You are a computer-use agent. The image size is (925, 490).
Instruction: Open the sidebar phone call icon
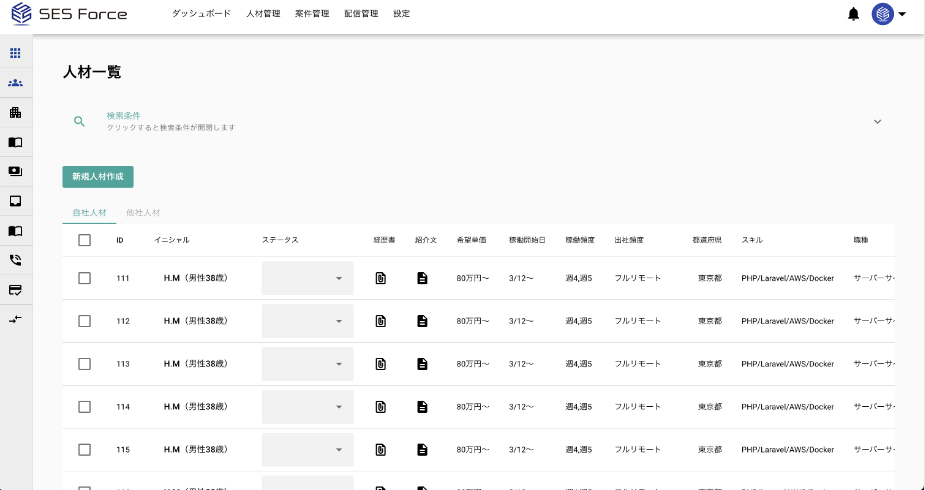click(16, 260)
